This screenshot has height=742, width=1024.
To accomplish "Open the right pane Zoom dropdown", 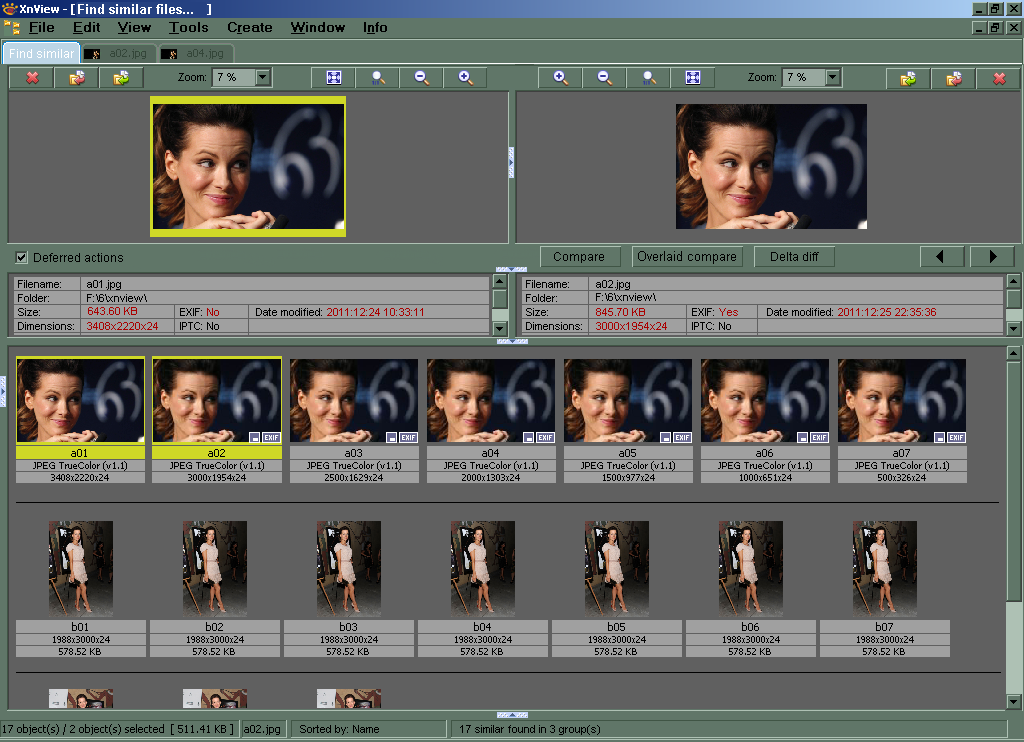I will click(x=832, y=78).
